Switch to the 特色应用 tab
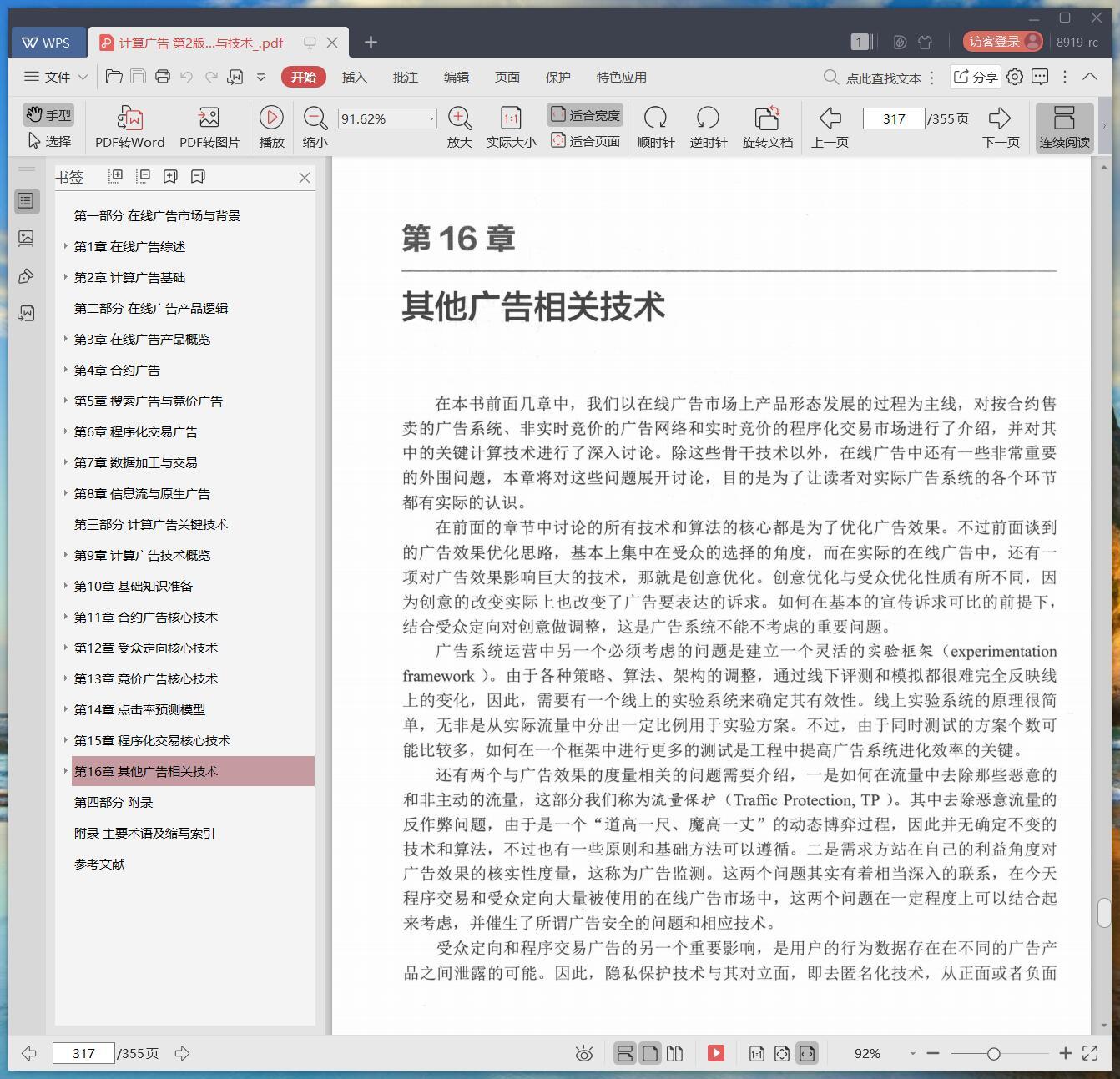The height and width of the screenshot is (1079, 1120). 621,77
